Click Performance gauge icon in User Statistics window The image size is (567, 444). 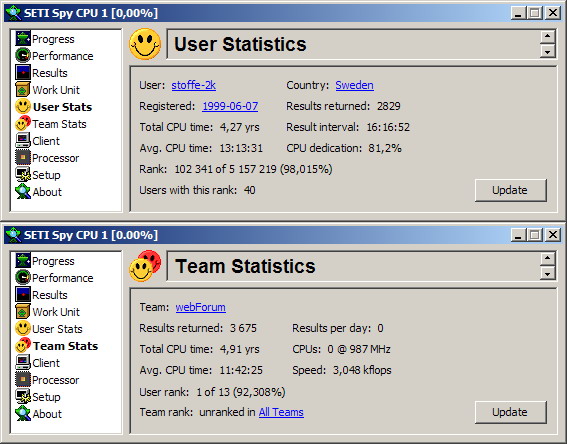coord(23,56)
